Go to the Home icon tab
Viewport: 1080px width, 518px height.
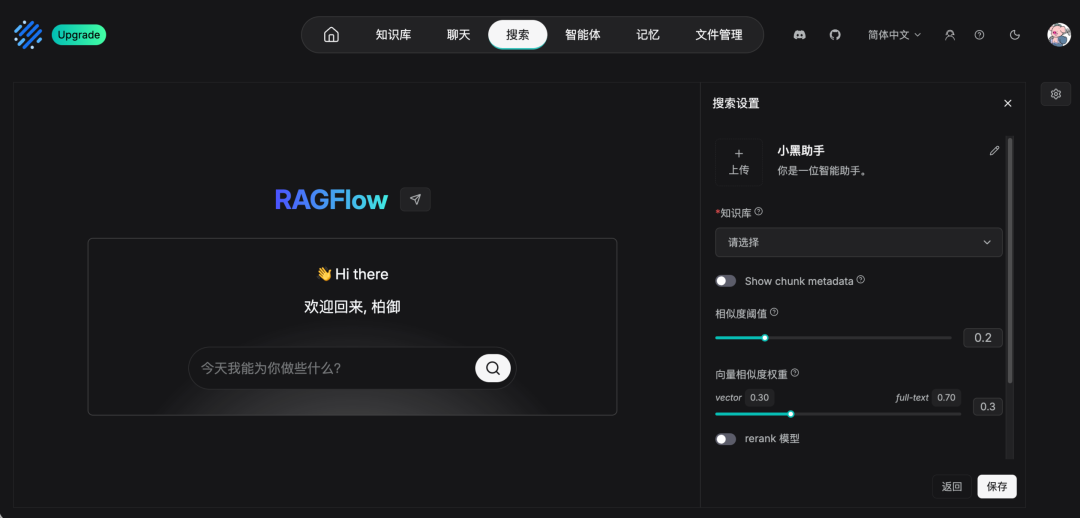click(x=331, y=34)
